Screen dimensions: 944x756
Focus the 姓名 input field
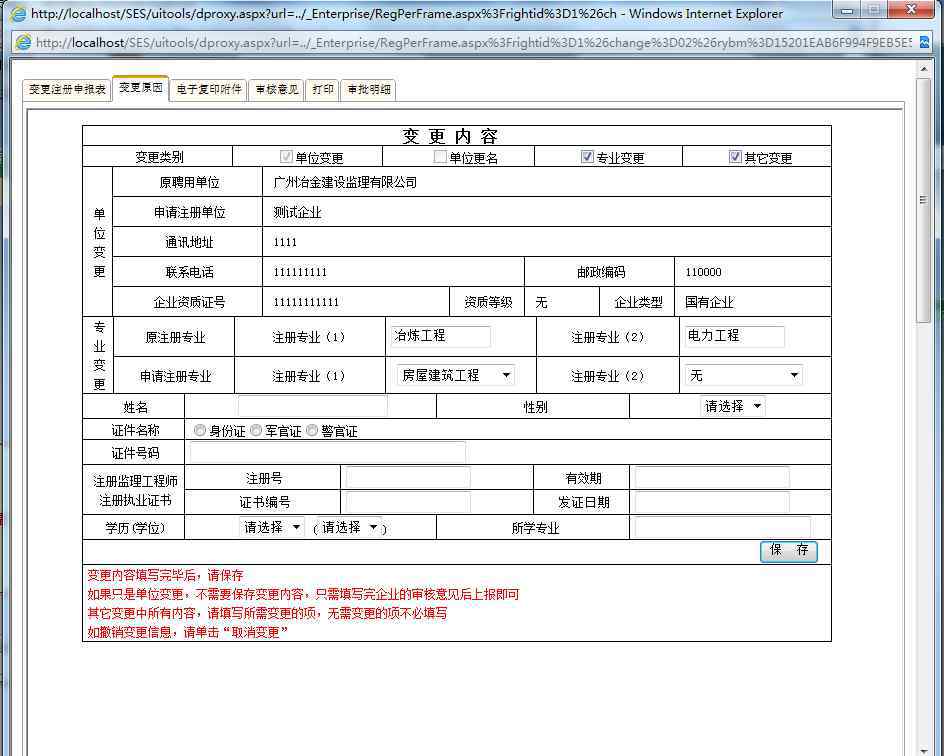click(x=312, y=406)
